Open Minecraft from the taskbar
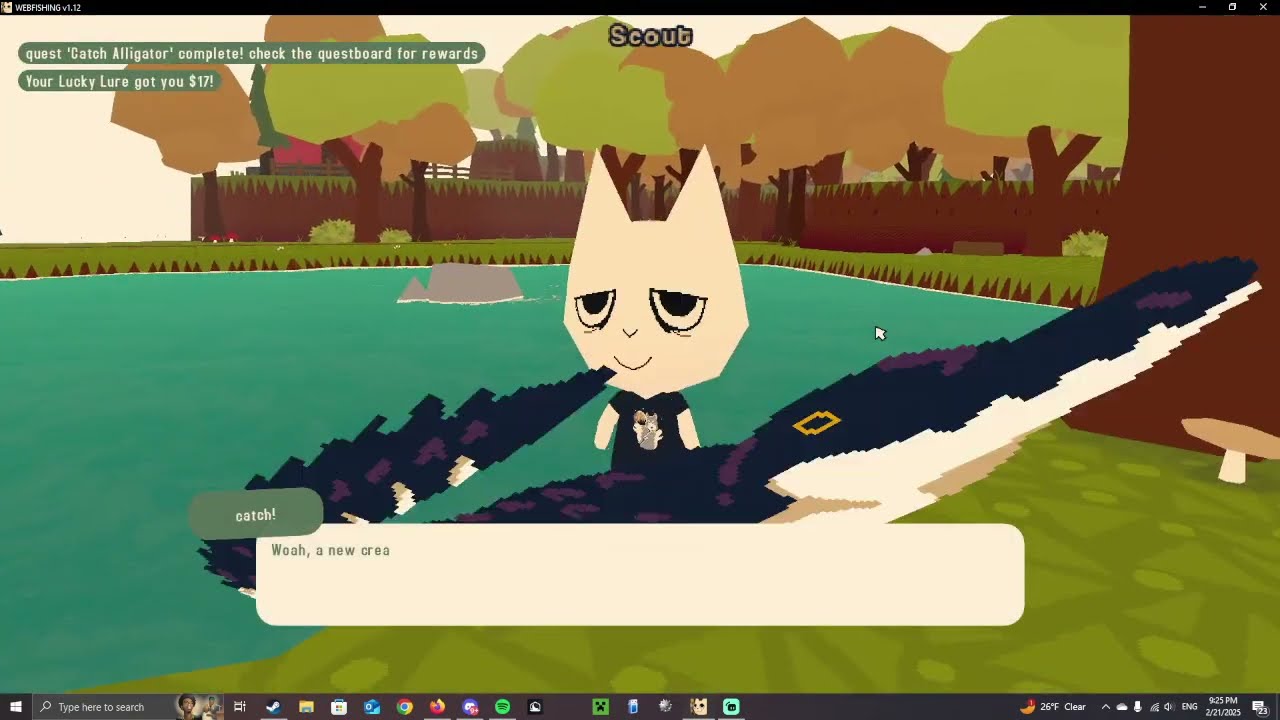The image size is (1280, 720). coord(600,707)
